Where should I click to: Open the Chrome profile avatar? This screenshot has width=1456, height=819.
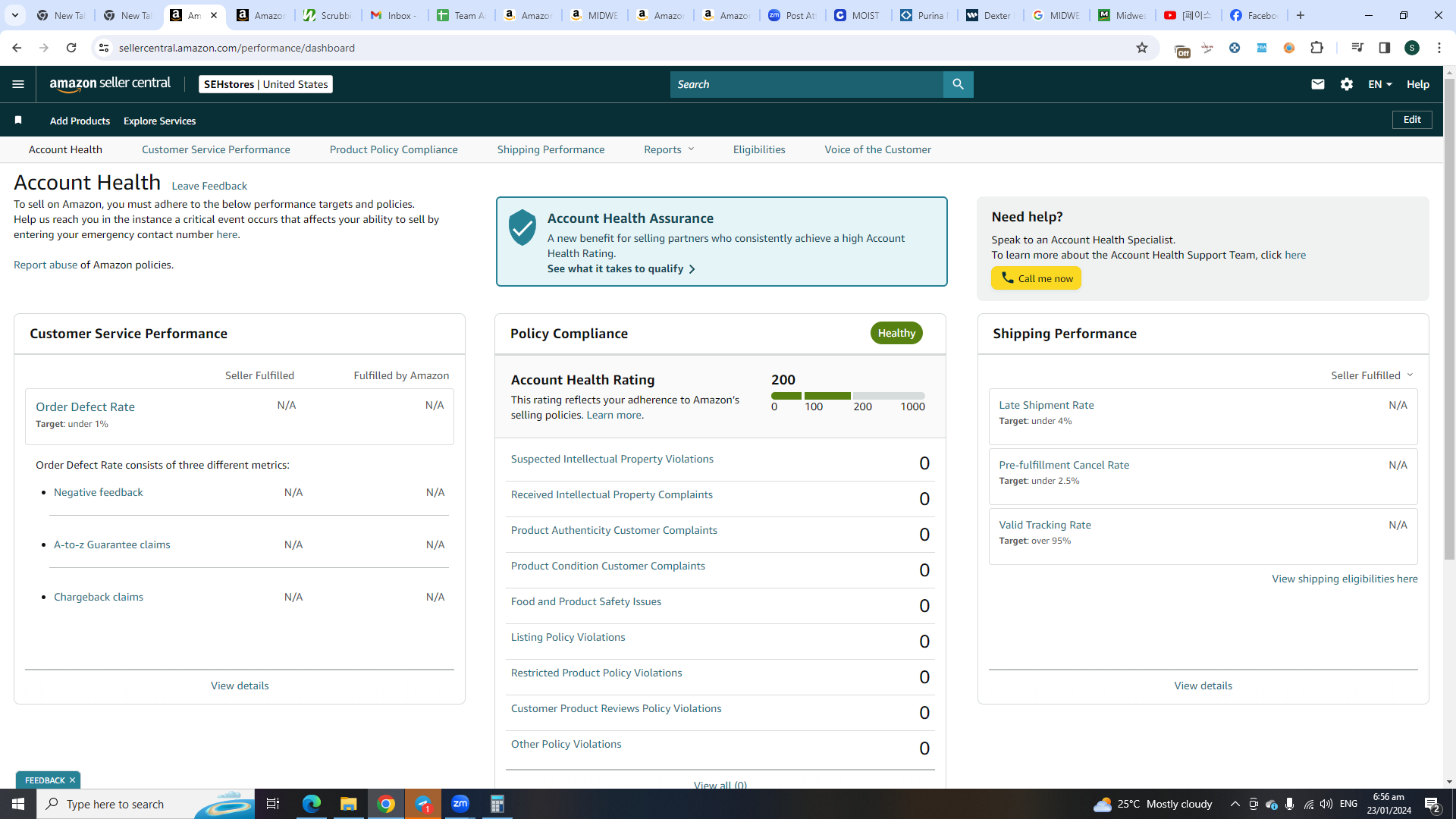pyautogui.click(x=1412, y=48)
